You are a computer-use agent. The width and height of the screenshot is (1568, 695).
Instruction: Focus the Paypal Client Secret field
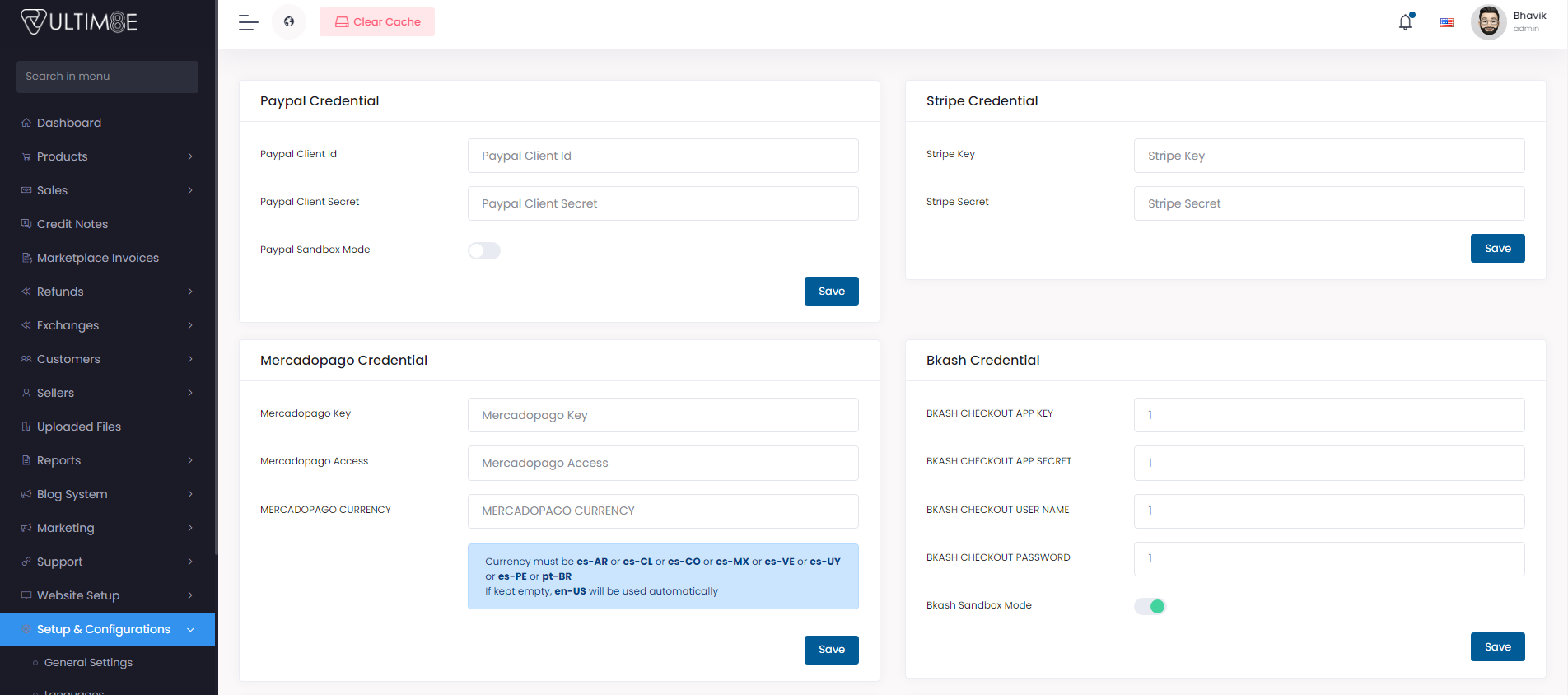pyautogui.click(x=663, y=203)
